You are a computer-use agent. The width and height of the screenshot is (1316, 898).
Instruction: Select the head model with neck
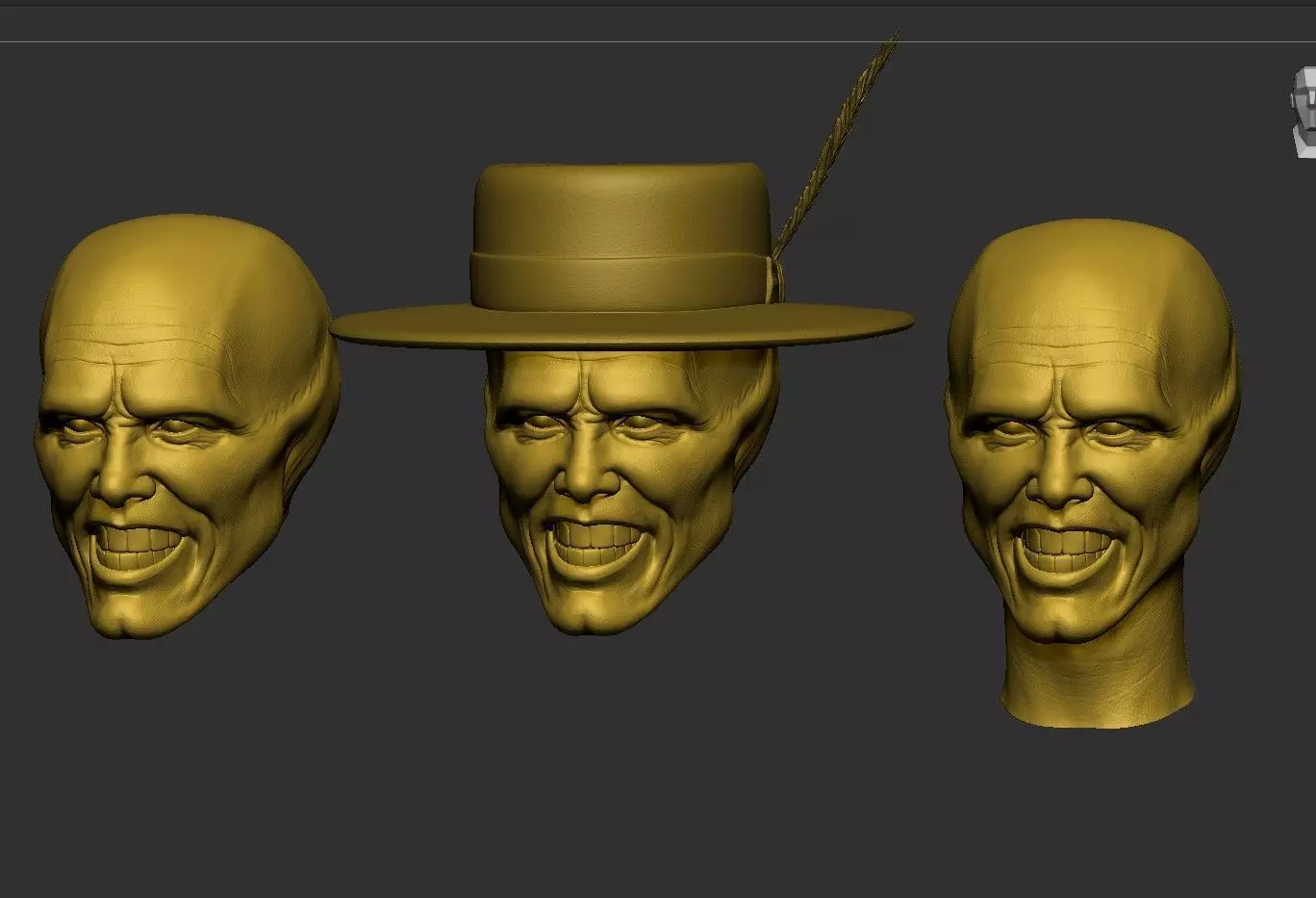tap(1093, 472)
